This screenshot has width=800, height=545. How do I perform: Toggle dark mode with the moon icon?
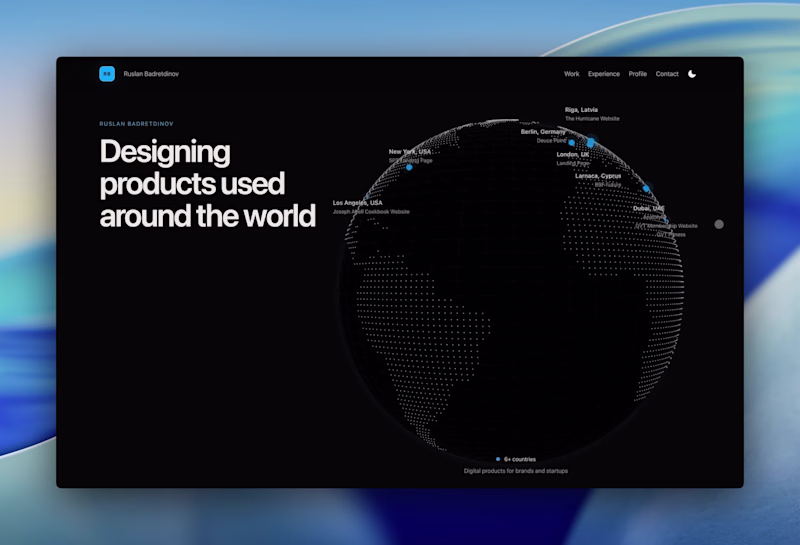click(692, 74)
